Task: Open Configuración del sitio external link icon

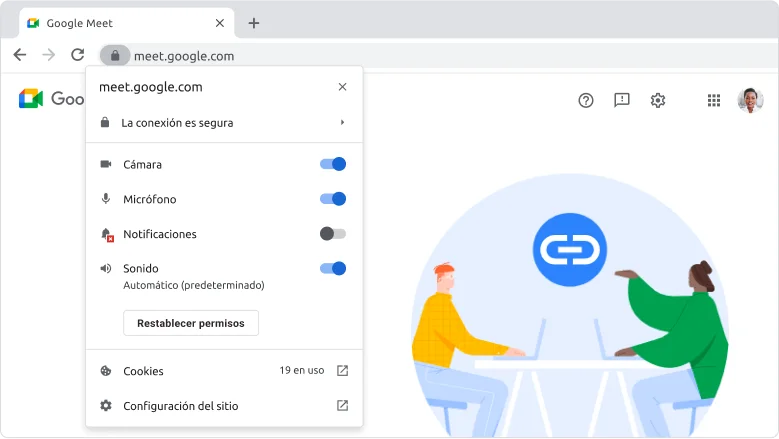Action: pyautogui.click(x=342, y=405)
